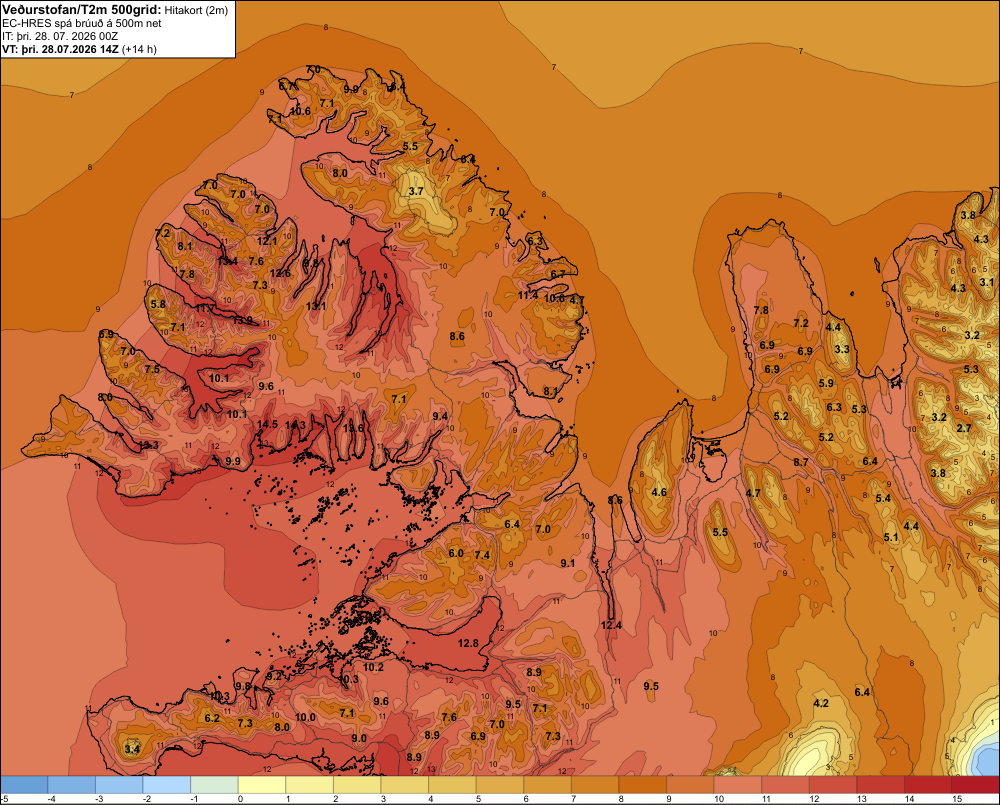Viewport: 1000px width, 805px height.
Task: Click the 3.7 temperature value on the map
Action: (416, 191)
